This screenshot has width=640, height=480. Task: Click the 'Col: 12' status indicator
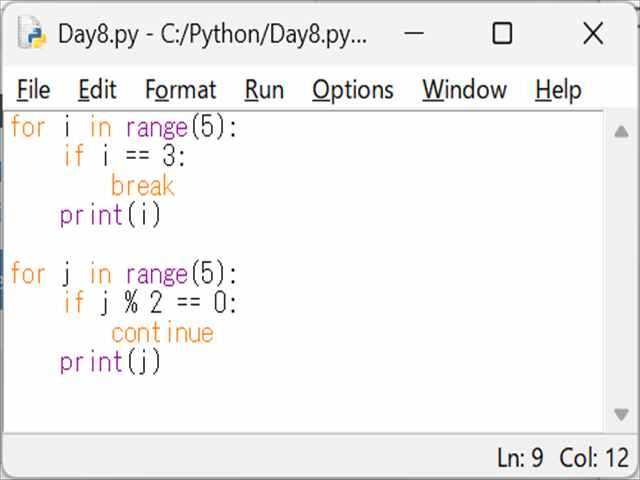click(x=594, y=457)
